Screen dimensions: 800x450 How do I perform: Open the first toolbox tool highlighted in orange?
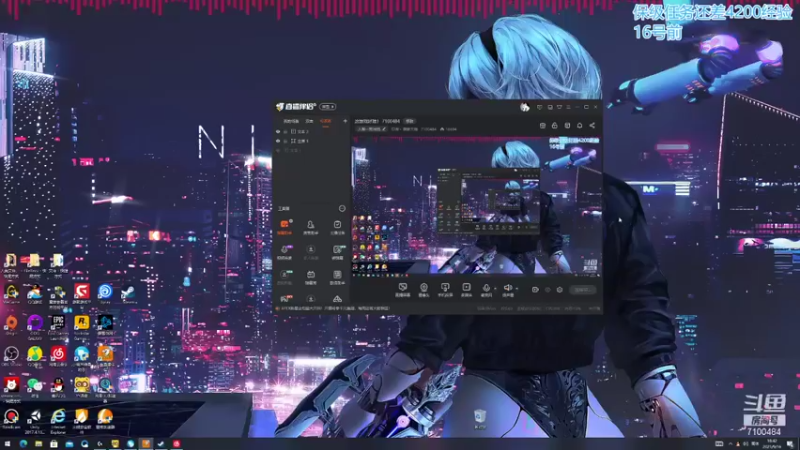pyautogui.click(x=284, y=227)
